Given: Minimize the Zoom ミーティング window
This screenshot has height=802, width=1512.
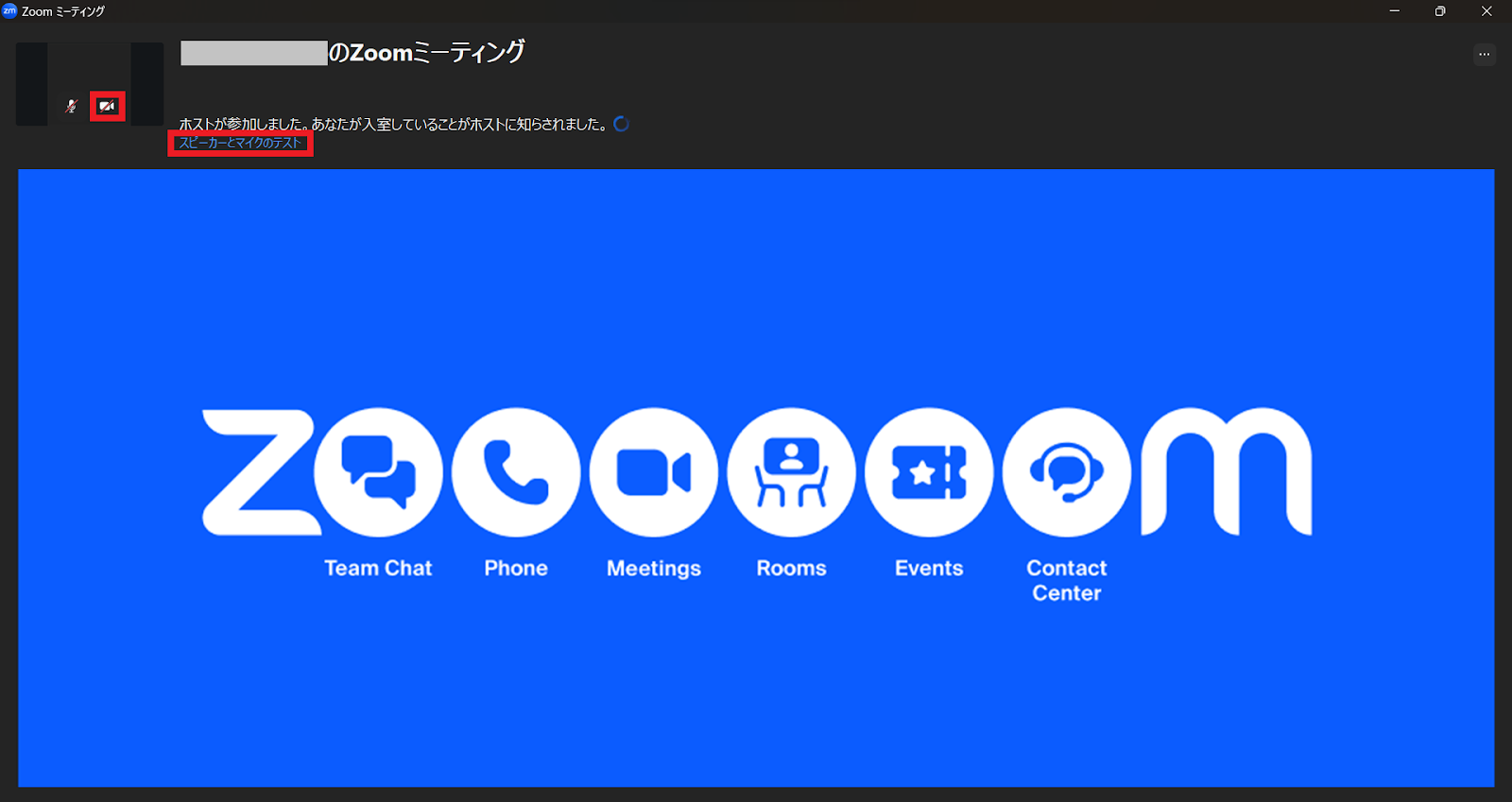Looking at the screenshot, I should pos(1394,11).
